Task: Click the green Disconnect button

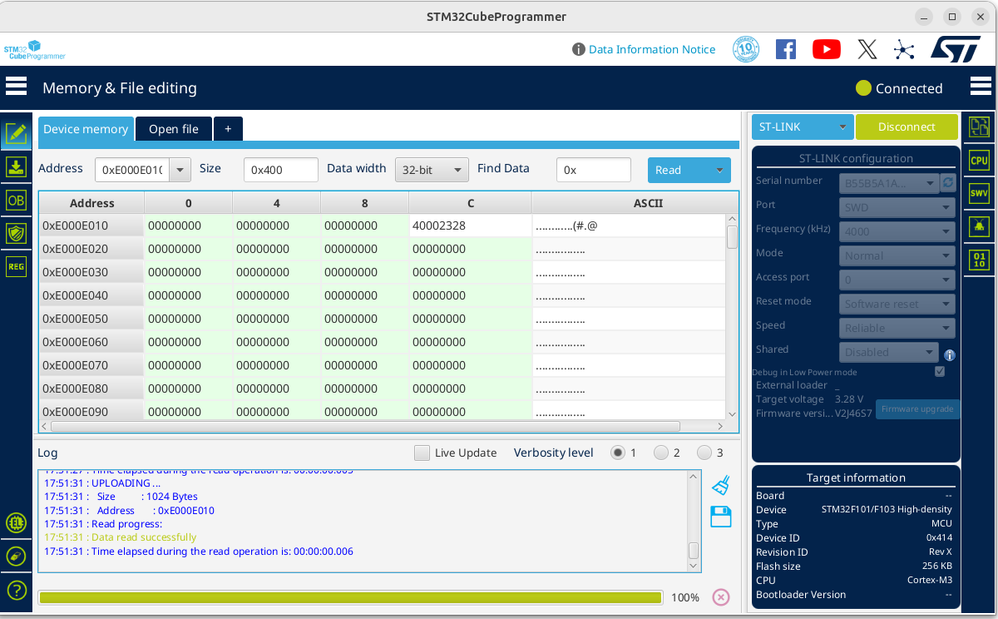Action: pyautogui.click(x=906, y=127)
